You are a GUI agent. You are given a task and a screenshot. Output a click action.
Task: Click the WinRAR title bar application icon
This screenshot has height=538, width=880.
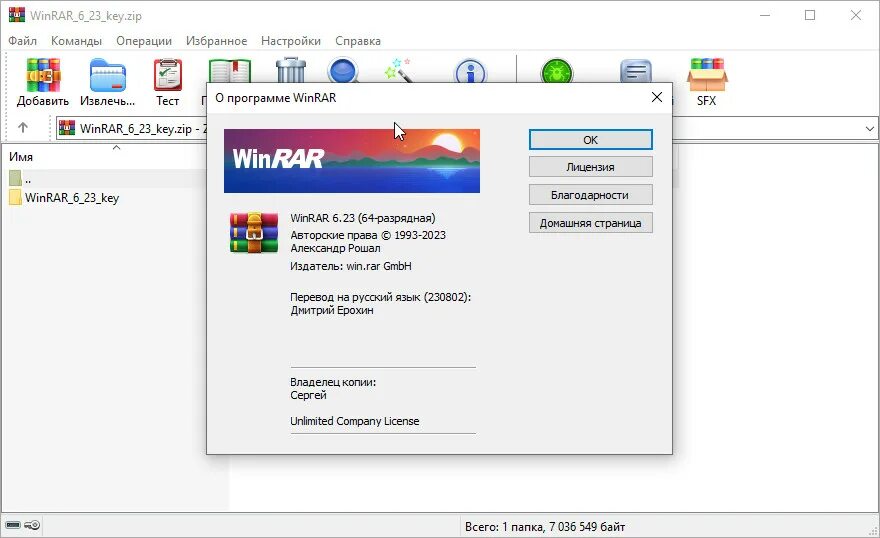[x=17, y=15]
